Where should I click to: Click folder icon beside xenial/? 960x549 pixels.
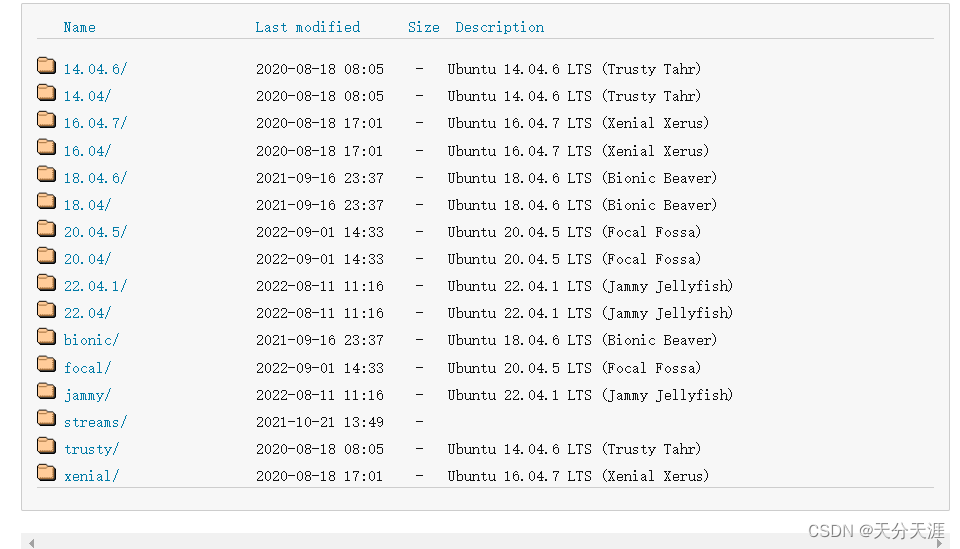click(x=47, y=472)
